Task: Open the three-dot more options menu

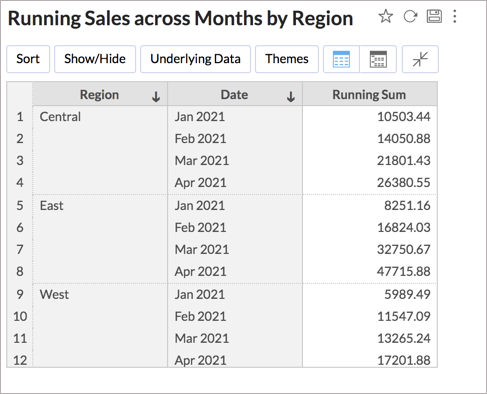Action: click(455, 16)
